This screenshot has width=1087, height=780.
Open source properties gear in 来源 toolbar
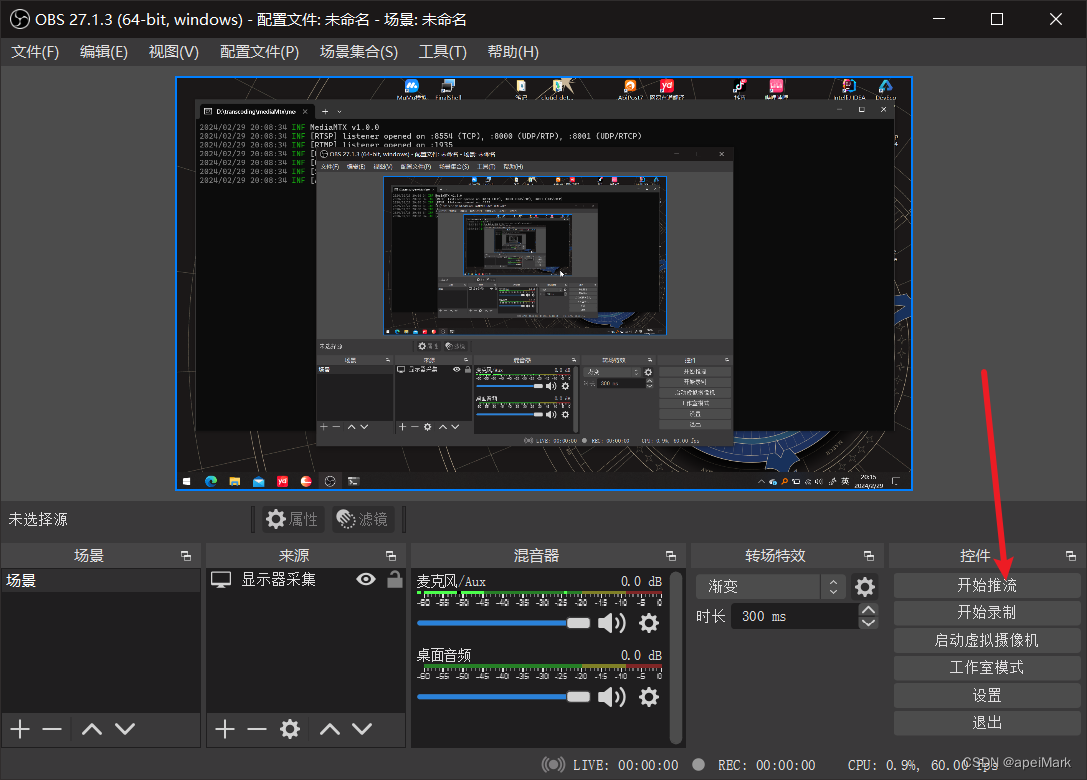290,729
